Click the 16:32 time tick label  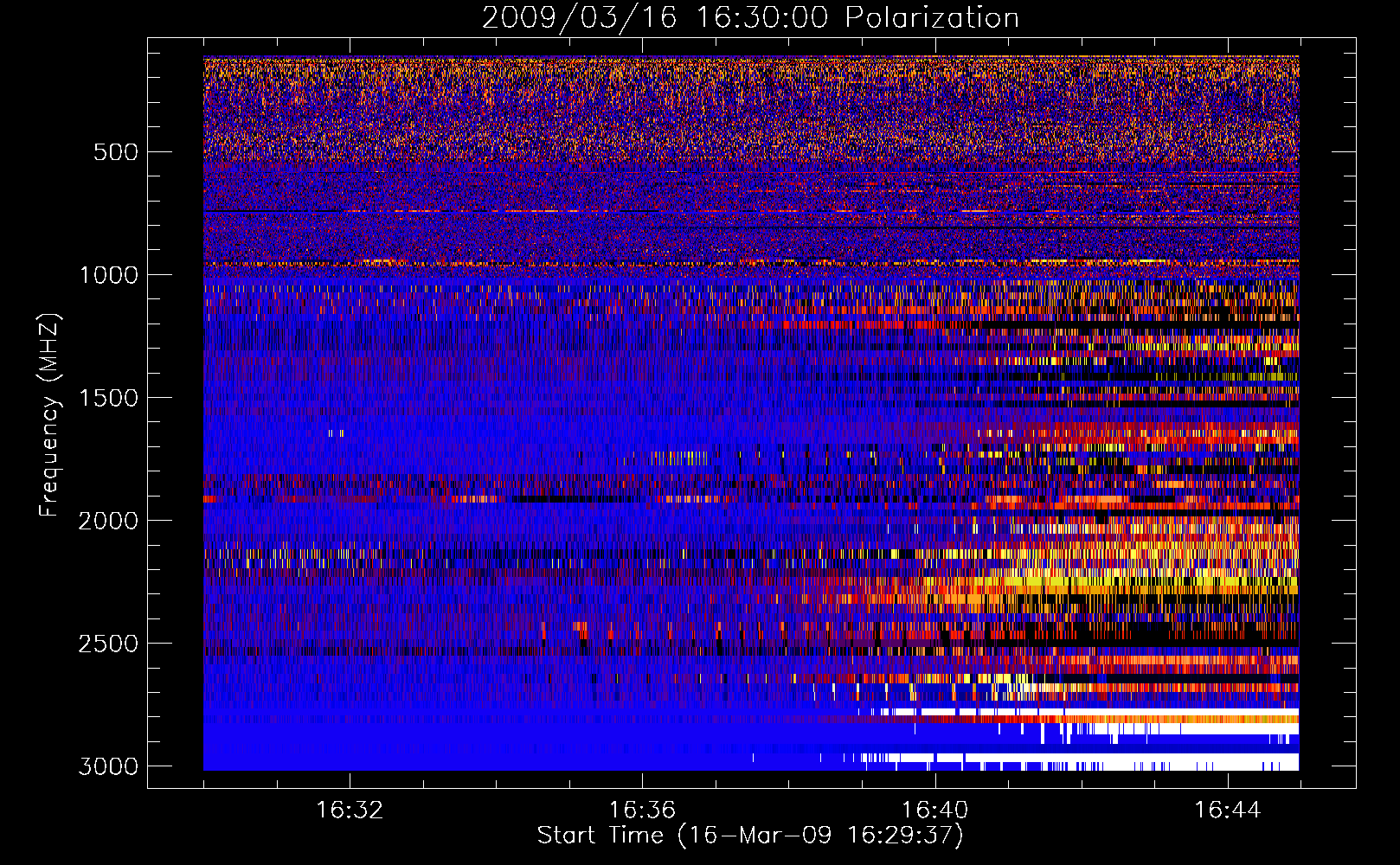click(350, 810)
